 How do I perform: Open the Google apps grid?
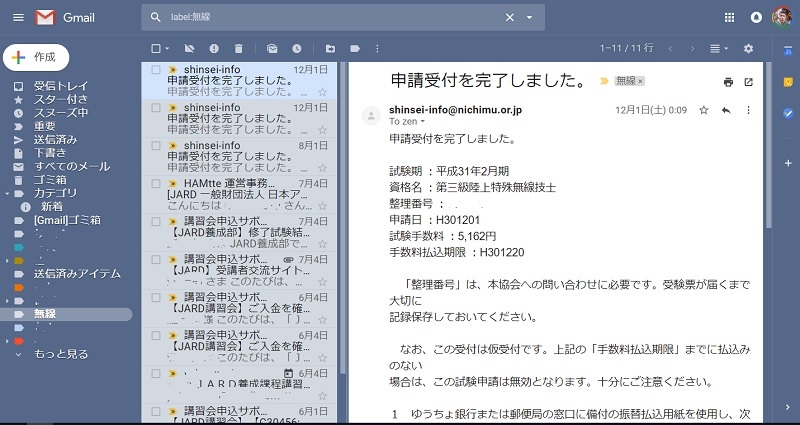click(x=729, y=17)
